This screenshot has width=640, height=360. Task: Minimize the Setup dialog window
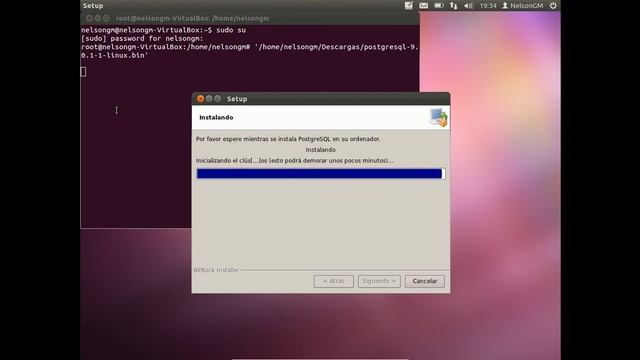pos(209,99)
